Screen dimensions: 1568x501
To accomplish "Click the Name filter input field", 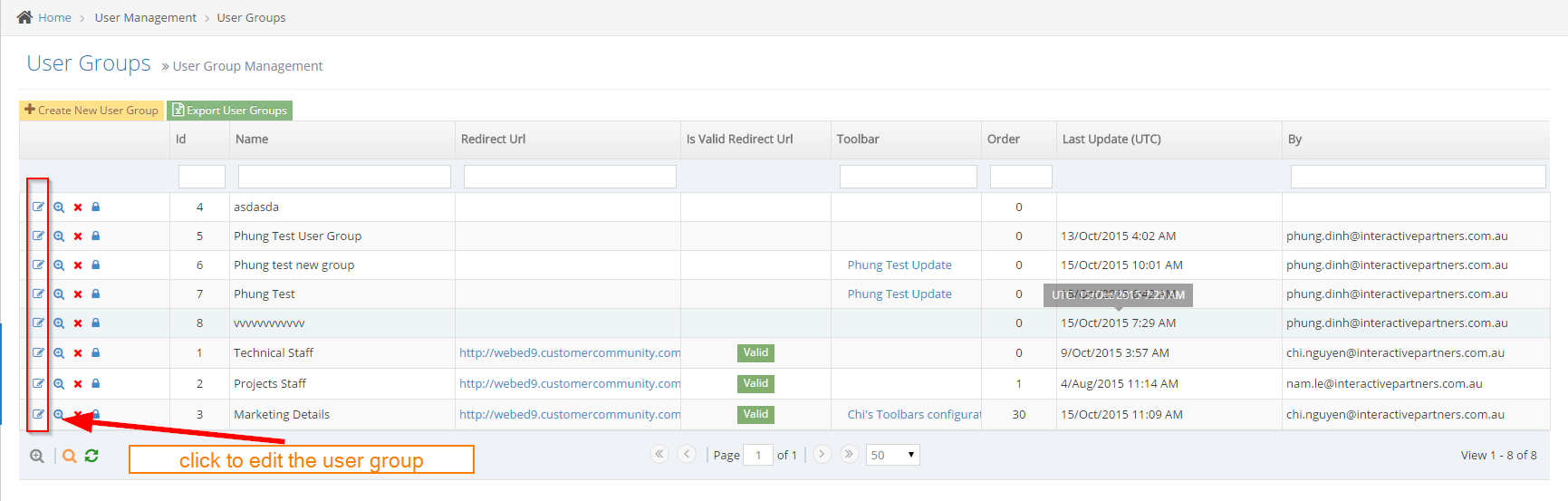I will [x=344, y=177].
